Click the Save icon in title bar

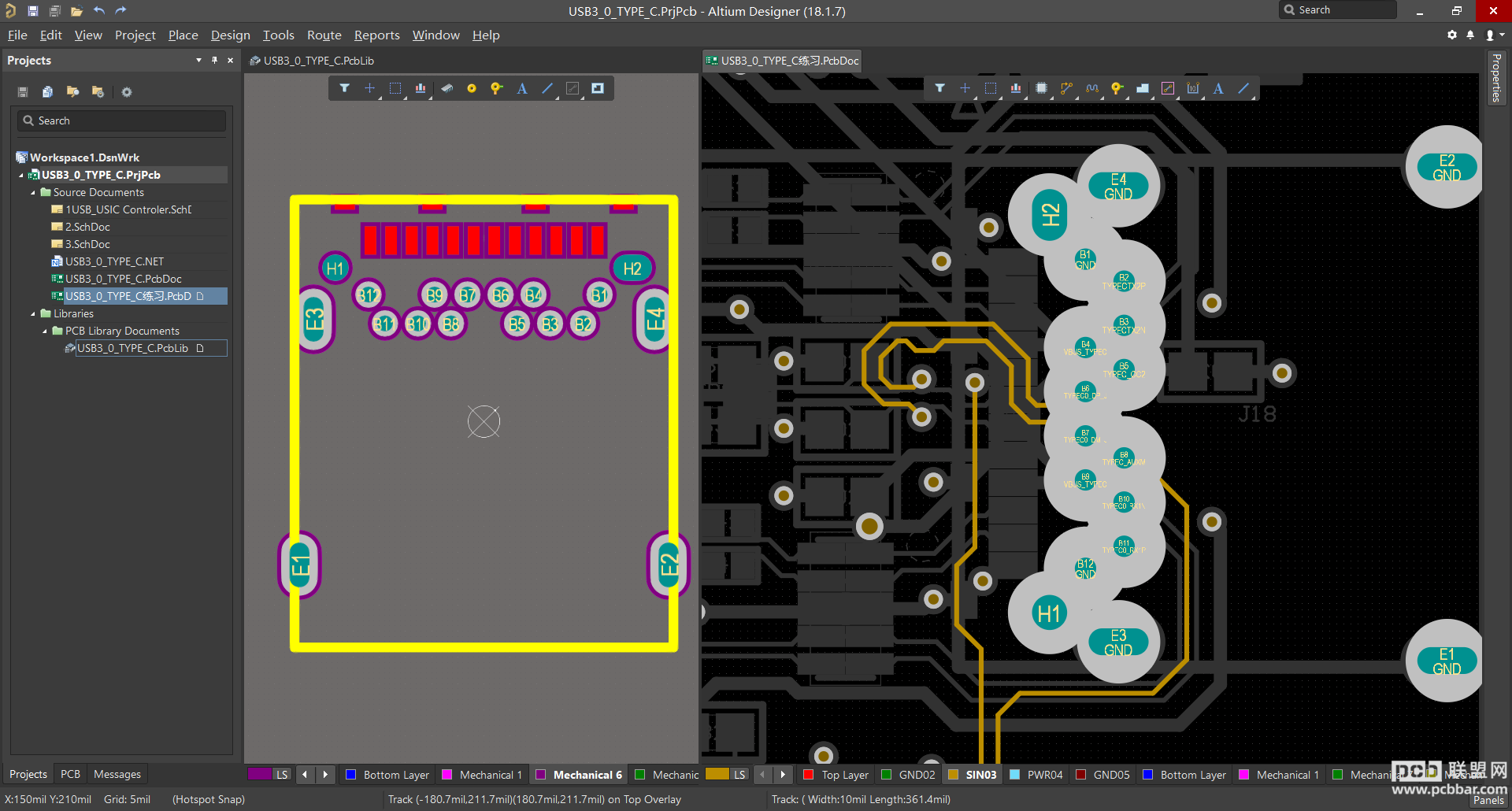point(33,11)
